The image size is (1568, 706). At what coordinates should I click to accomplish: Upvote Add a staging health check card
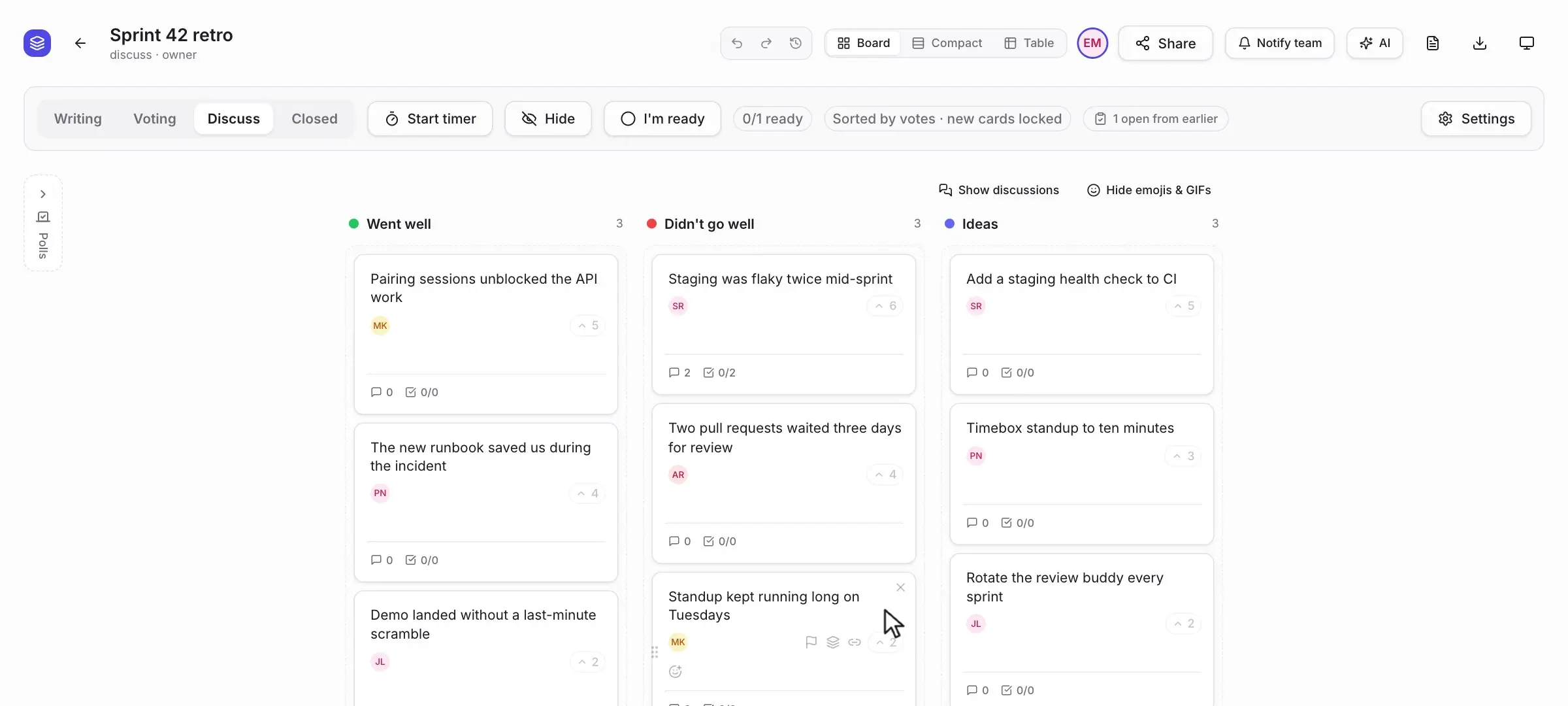pyautogui.click(x=1183, y=306)
